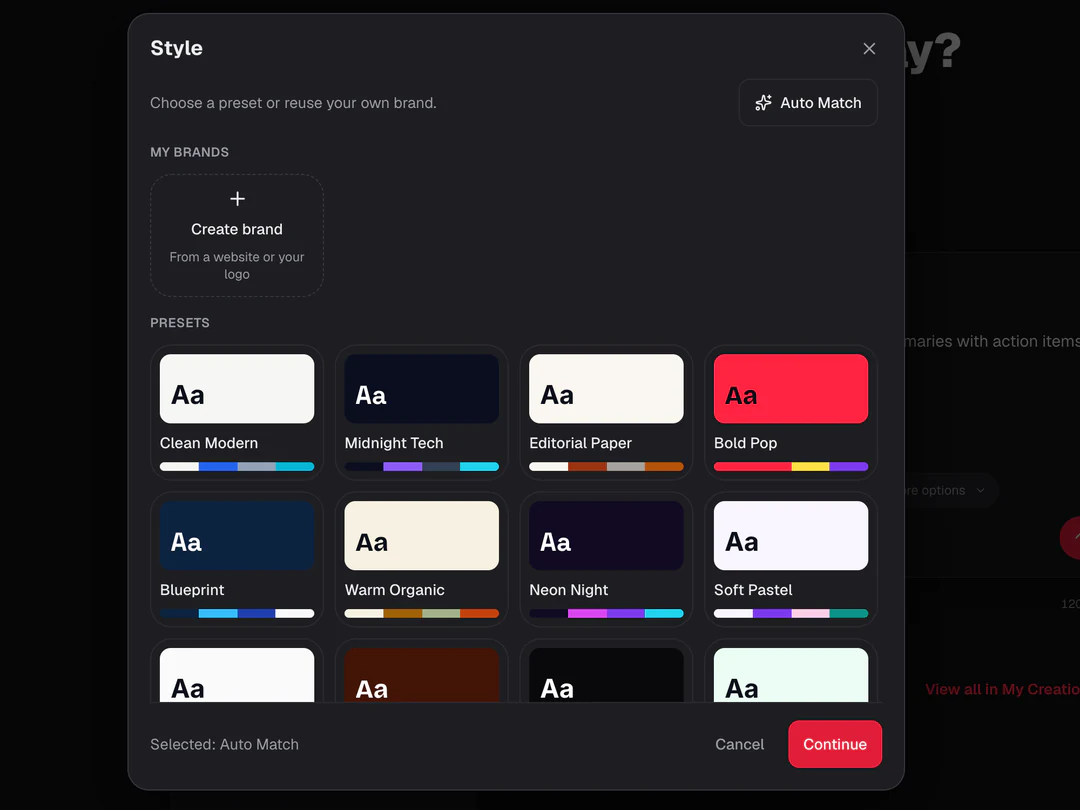Pick the Neon Night preset
Viewport: 1080px width, 810px height.
[606, 559]
